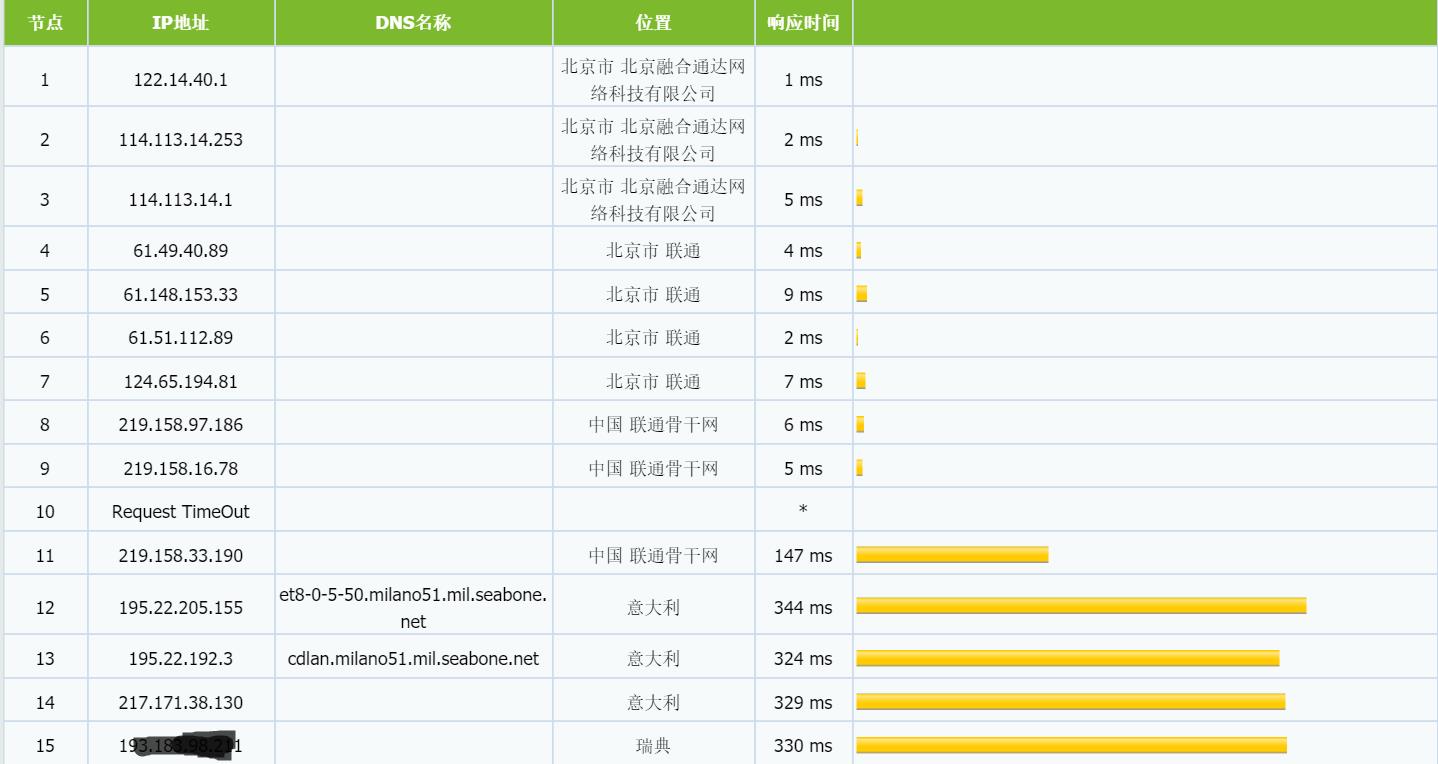The image size is (1438, 764).
Task: Click the asterisk in row 10
Action: point(803,510)
